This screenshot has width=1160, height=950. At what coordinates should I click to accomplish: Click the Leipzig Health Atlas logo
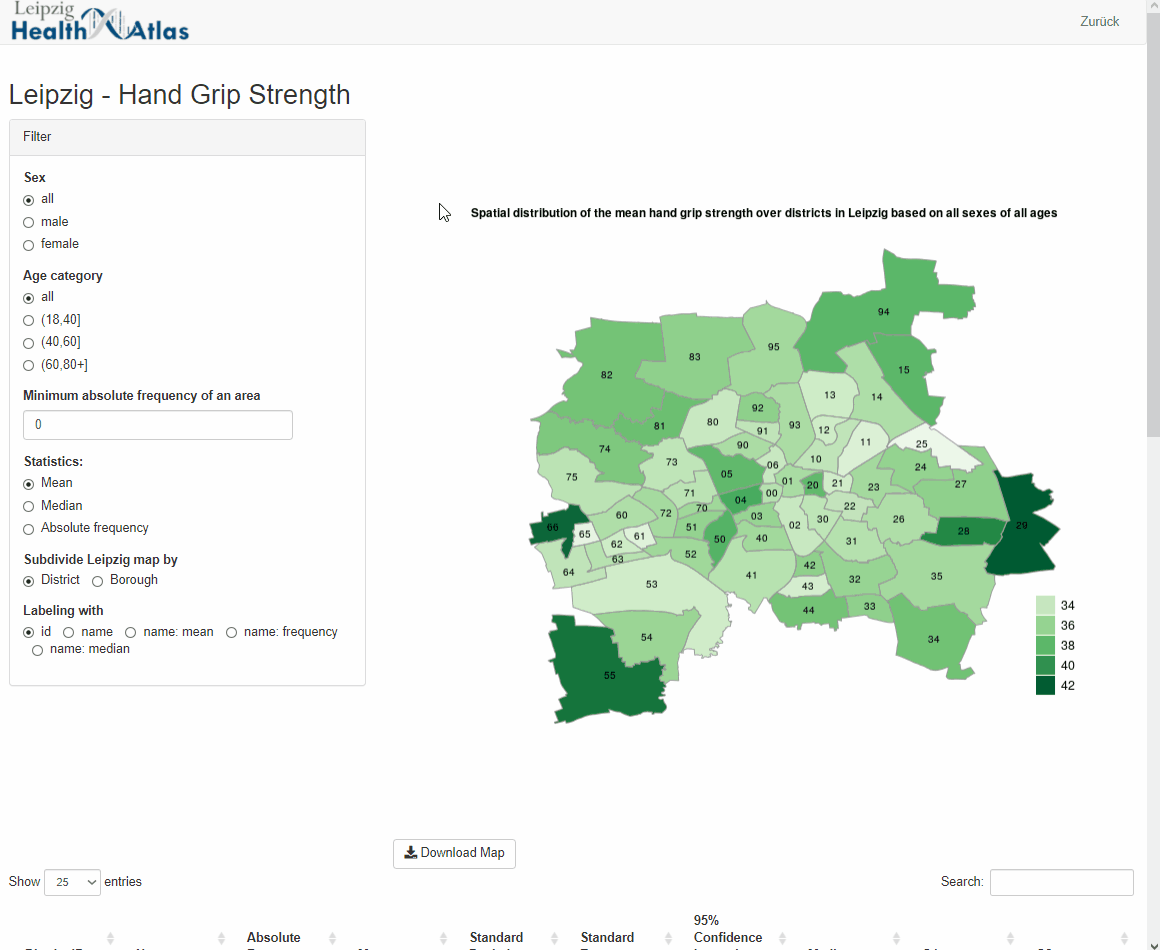100,23
